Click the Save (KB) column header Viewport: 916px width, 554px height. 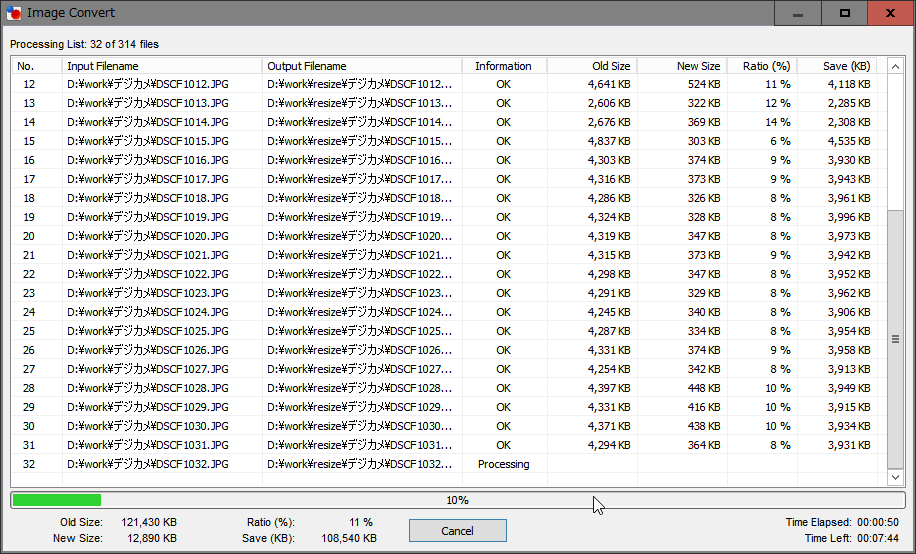(841, 66)
